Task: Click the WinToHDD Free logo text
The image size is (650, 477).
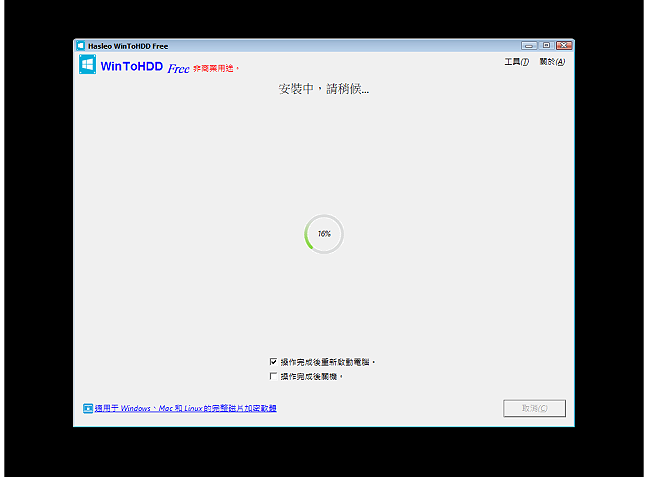Action: pyautogui.click(x=145, y=67)
